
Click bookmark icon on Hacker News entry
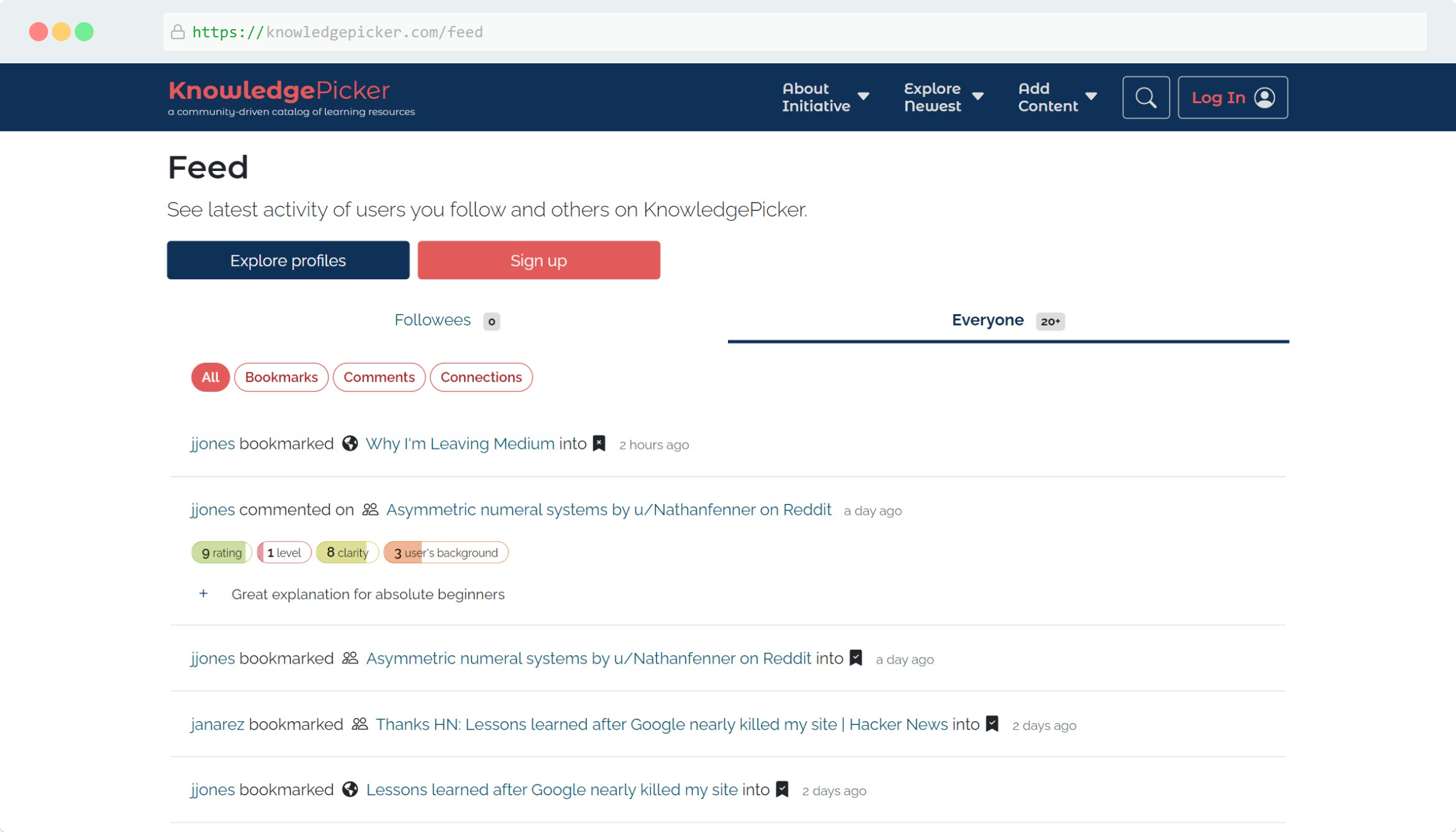pos(992,724)
